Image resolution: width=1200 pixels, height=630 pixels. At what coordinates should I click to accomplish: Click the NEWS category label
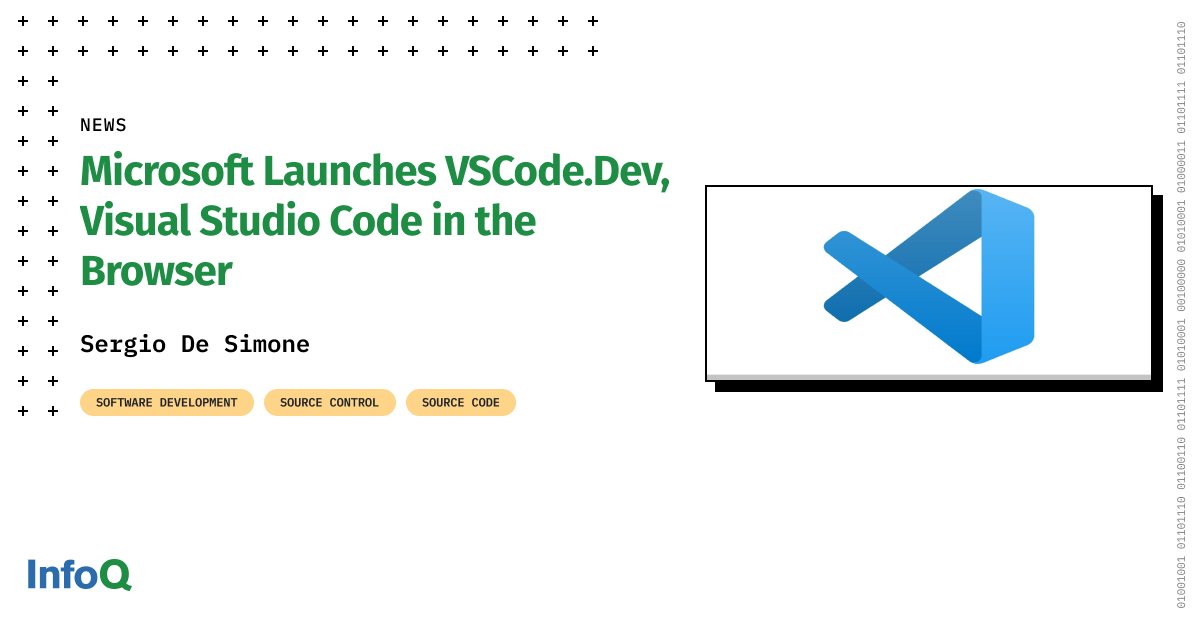click(104, 125)
